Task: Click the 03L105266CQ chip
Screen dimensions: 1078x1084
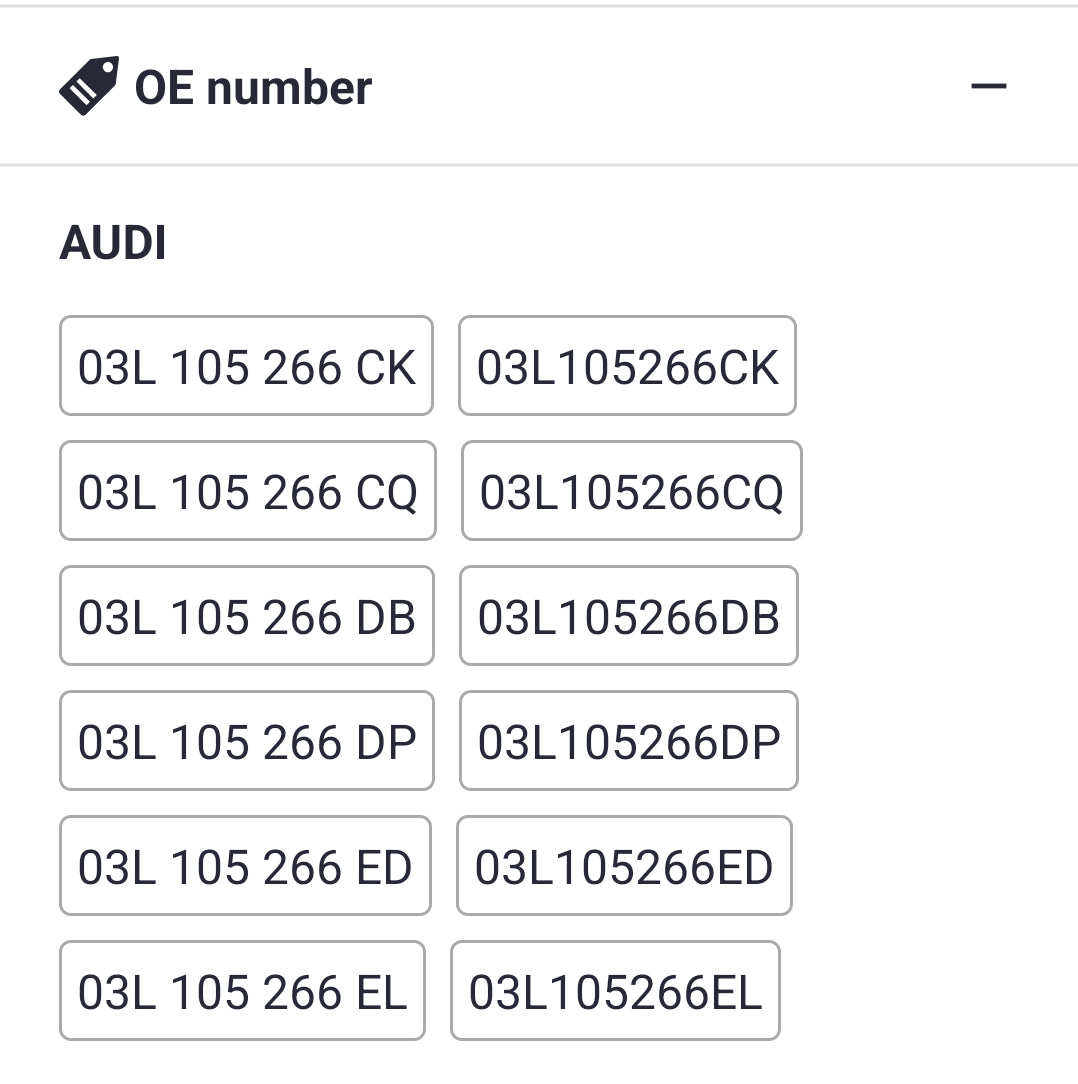Action: 631,491
